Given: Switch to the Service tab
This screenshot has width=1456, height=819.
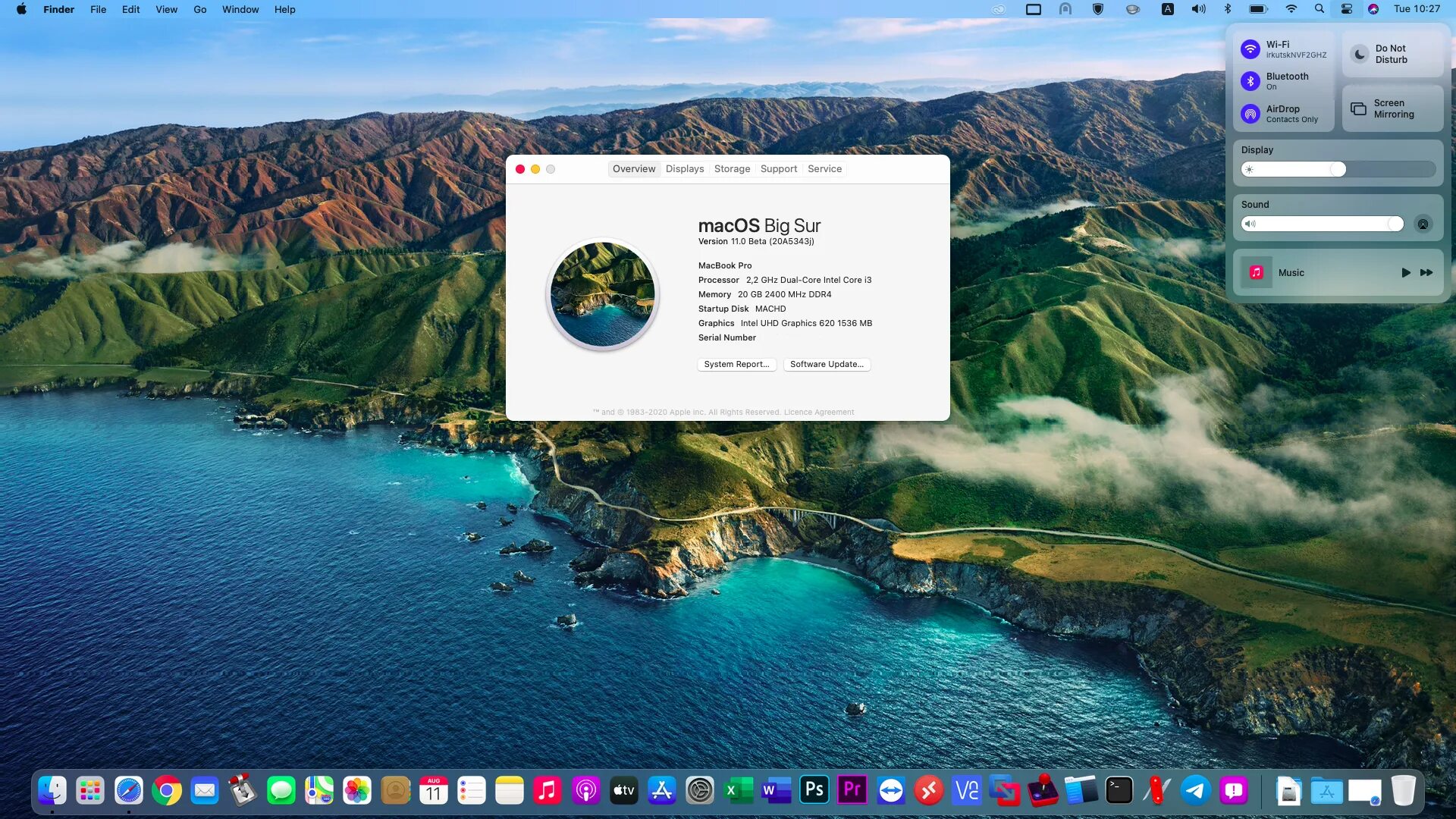Looking at the screenshot, I should 824,168.
